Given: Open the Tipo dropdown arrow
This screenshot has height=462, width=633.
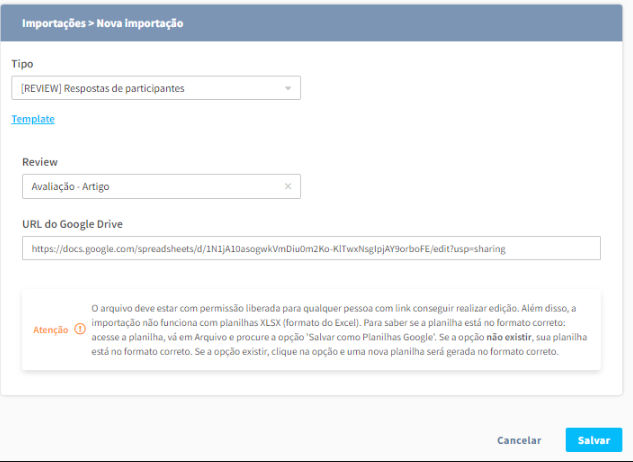Looking at the screenshot, I should coord(288,88).
